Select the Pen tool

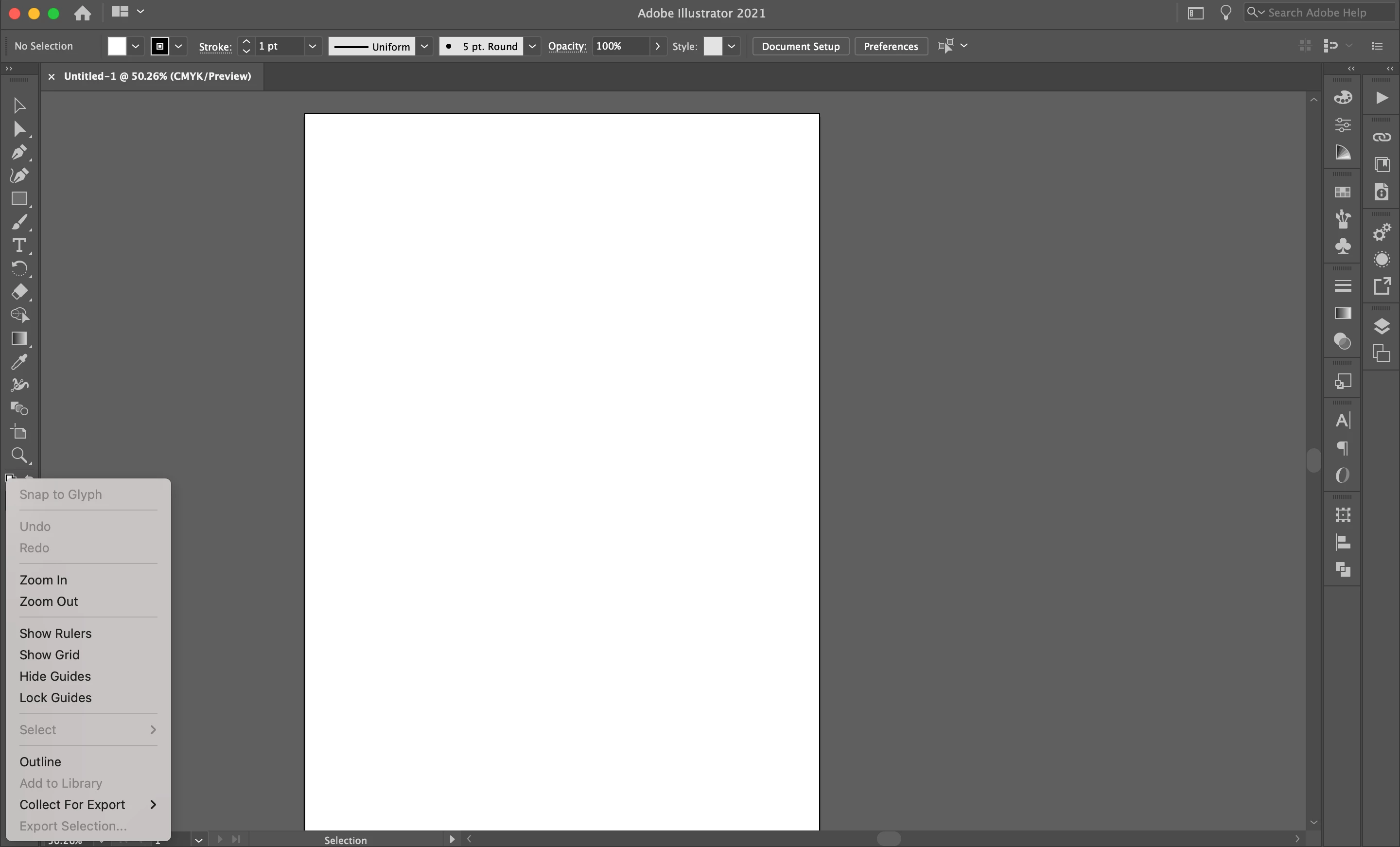pos(19,152)
